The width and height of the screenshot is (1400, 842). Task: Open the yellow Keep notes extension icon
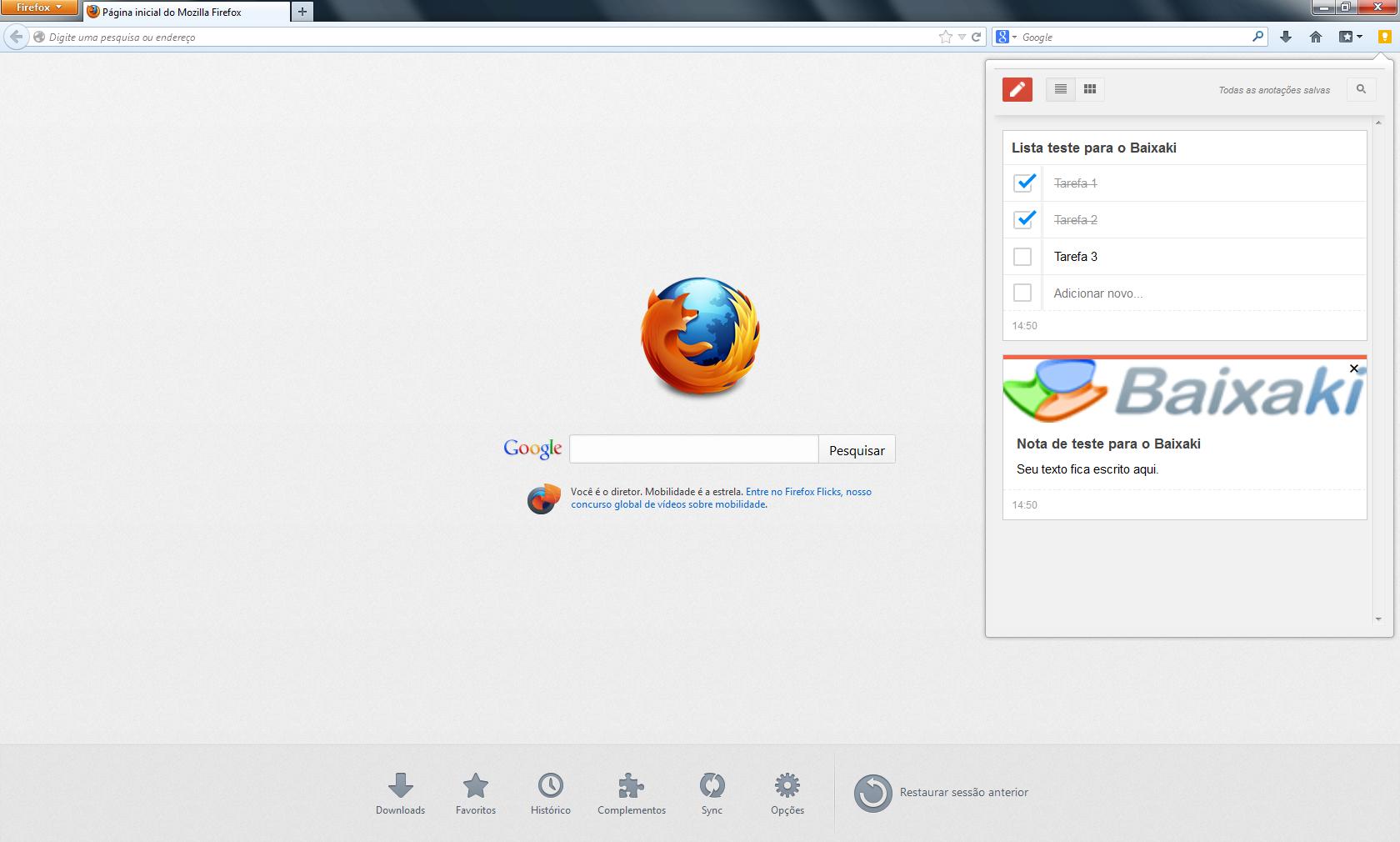(1384, 37)
